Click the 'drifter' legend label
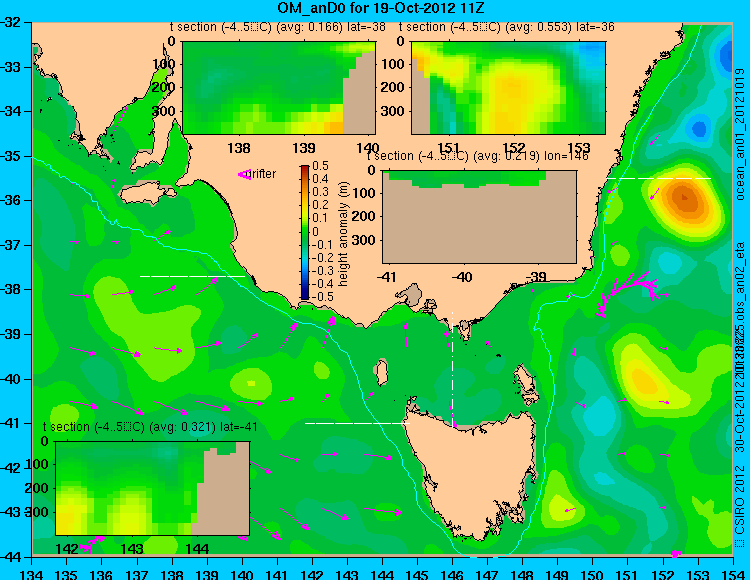 pyautogui.click(x=262, y=174)
